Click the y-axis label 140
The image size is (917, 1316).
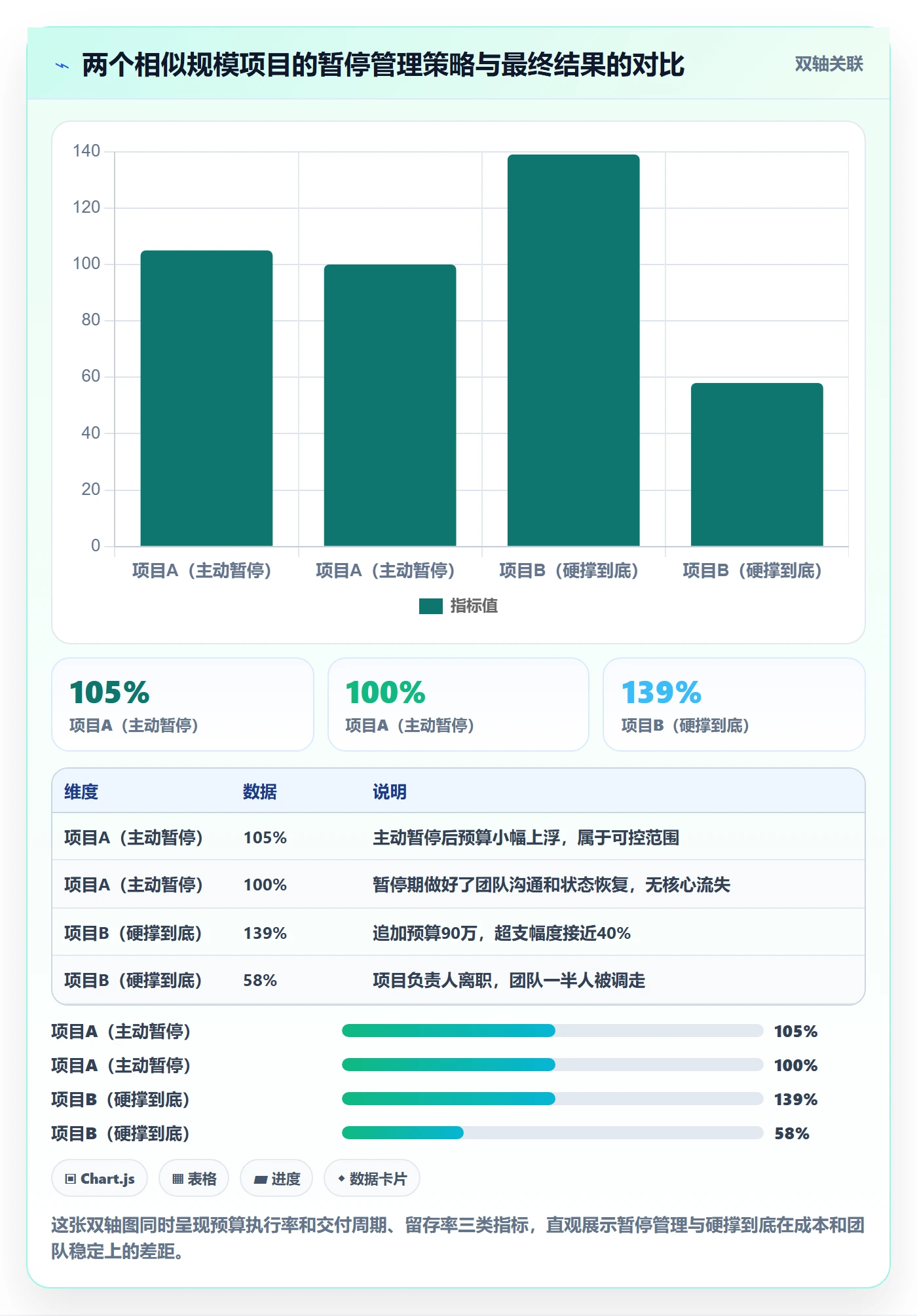point(86,151)
